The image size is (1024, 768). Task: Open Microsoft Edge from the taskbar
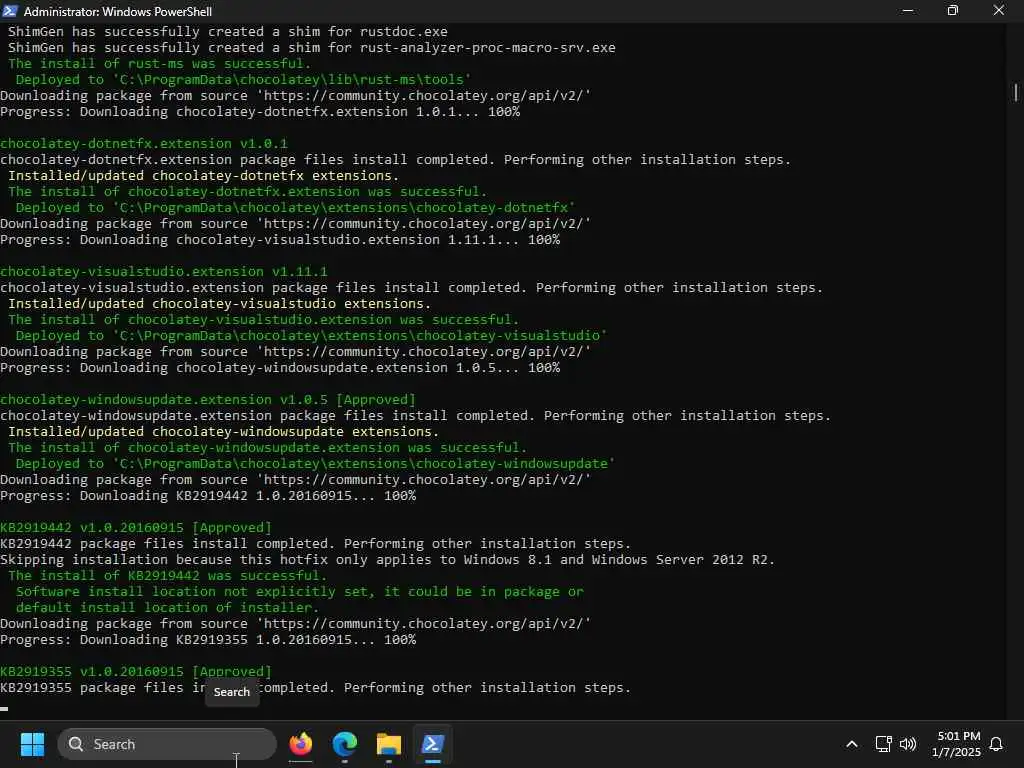[344, 744]
